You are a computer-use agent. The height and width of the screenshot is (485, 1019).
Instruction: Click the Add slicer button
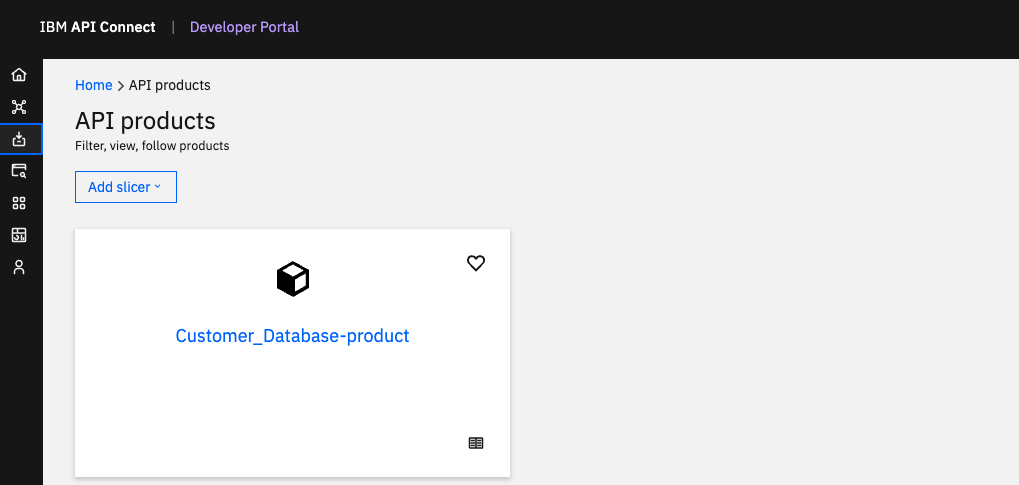click(x=126, y=187)
